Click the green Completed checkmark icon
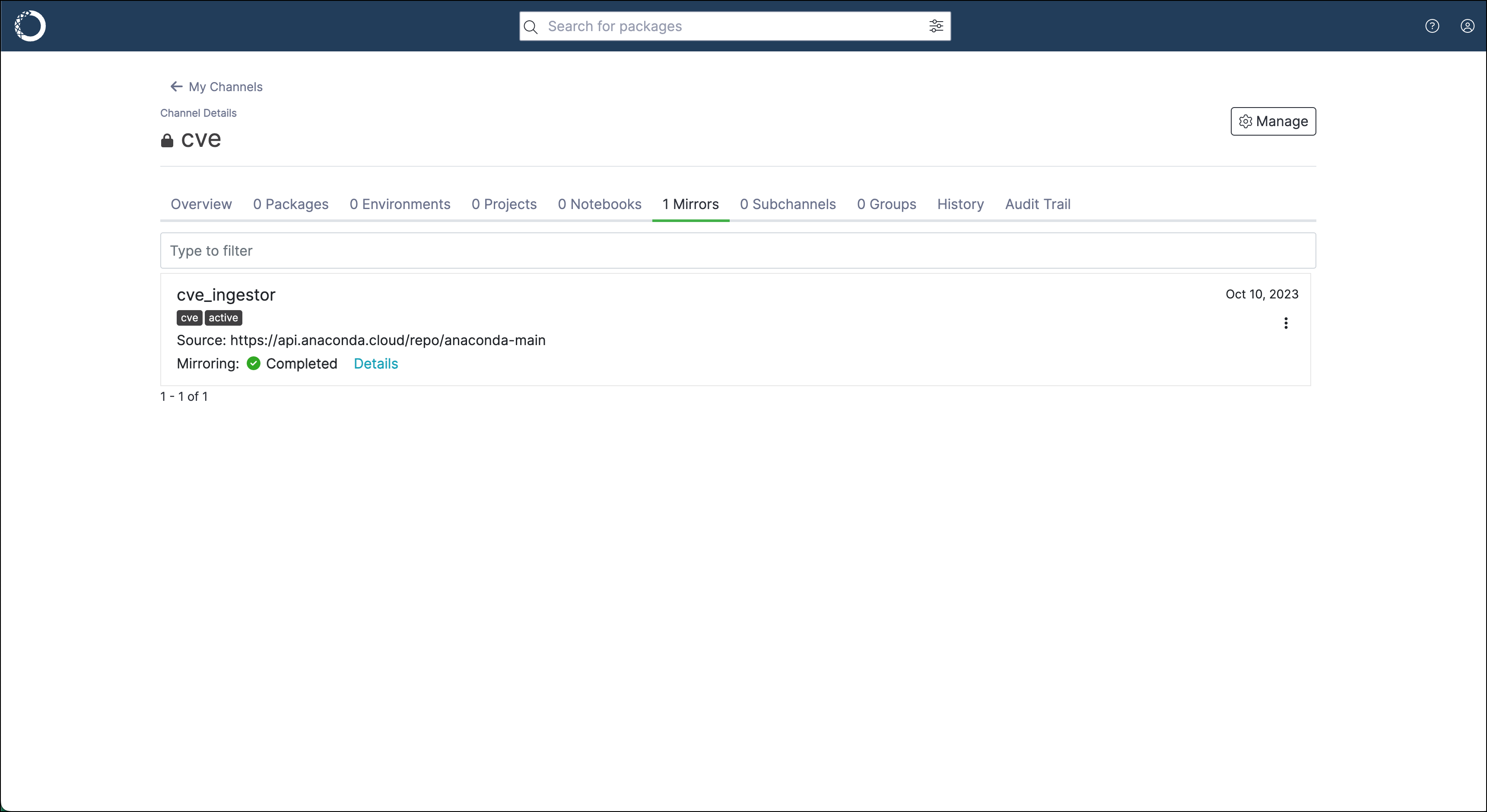The height and width of the screenshot is (812, 1487). [x=254, y=363]
